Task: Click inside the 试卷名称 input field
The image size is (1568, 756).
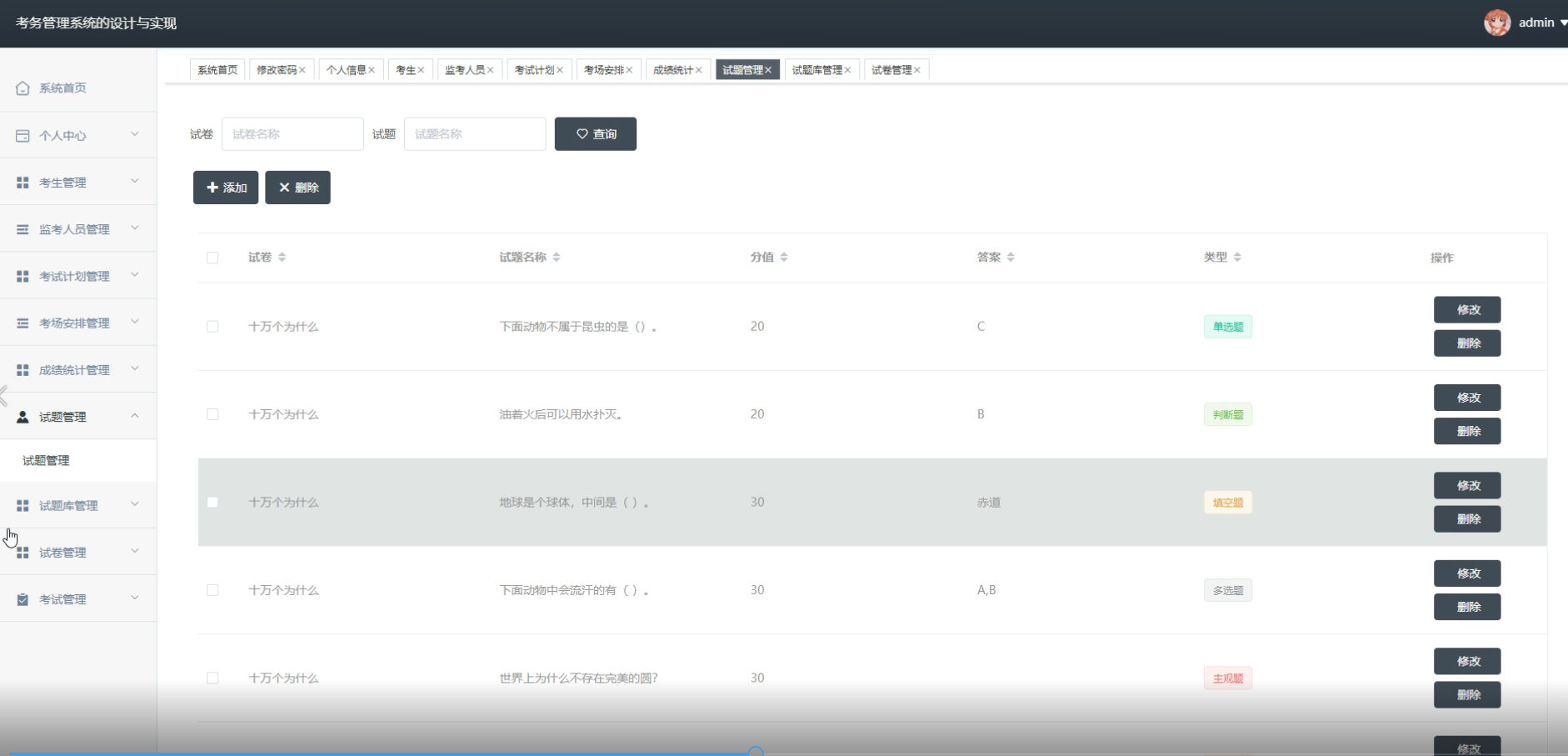Action: click(x=292, y=133)
